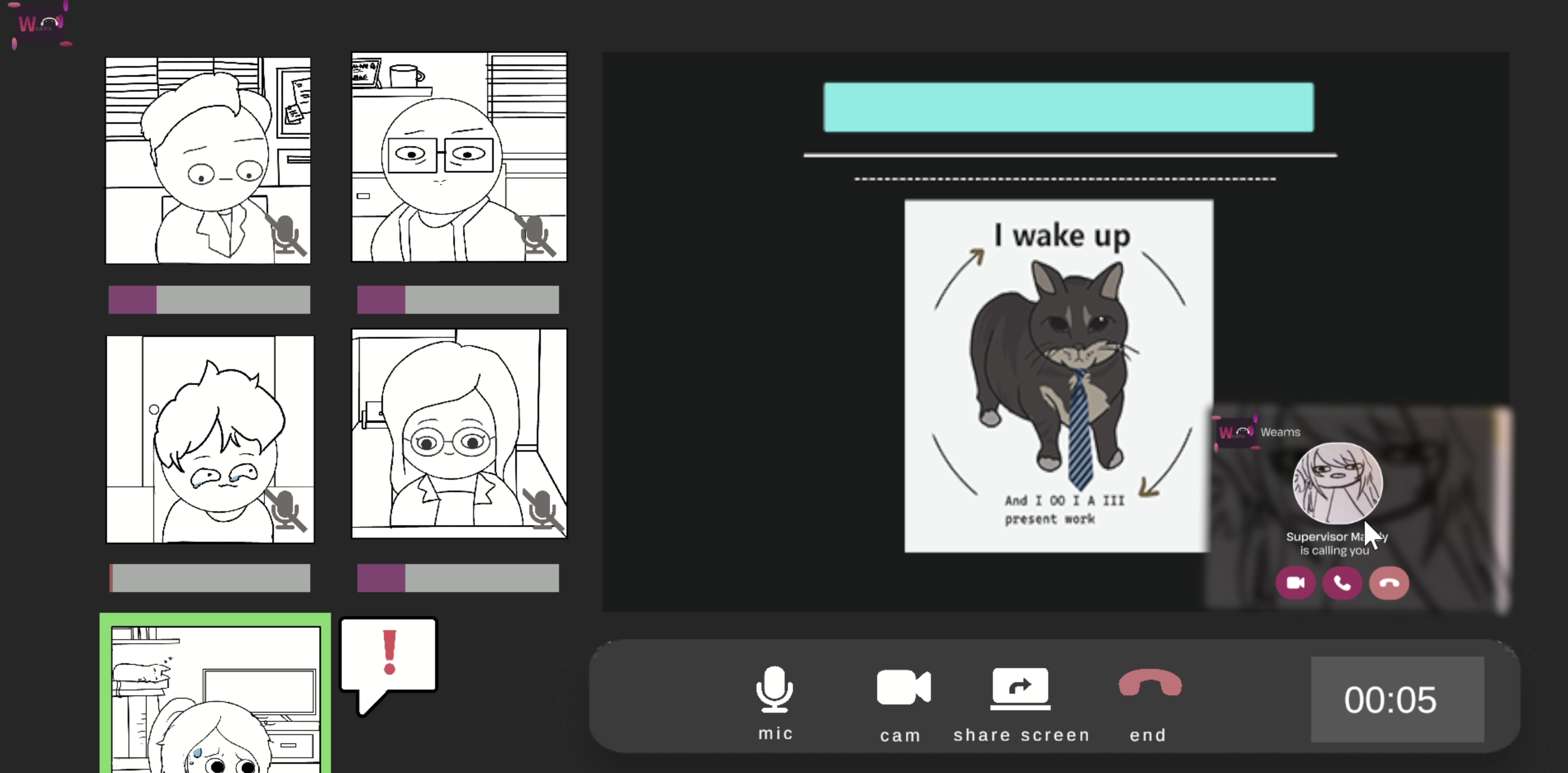Click the "present work" caption text
The width and height of the screenshot is (1568, 773).
[1049, 519]
